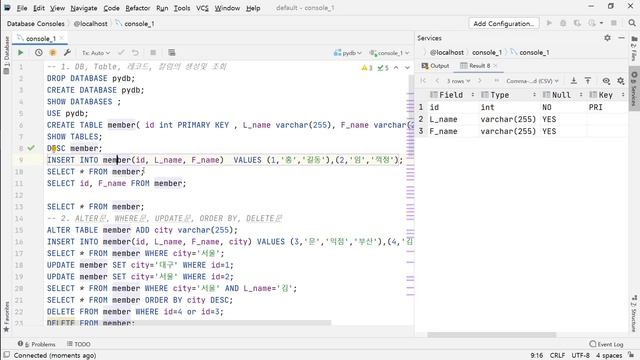640x360 pixels.
Task: Click the 9:16 cursor position in status bar
Action: point(537,356)
